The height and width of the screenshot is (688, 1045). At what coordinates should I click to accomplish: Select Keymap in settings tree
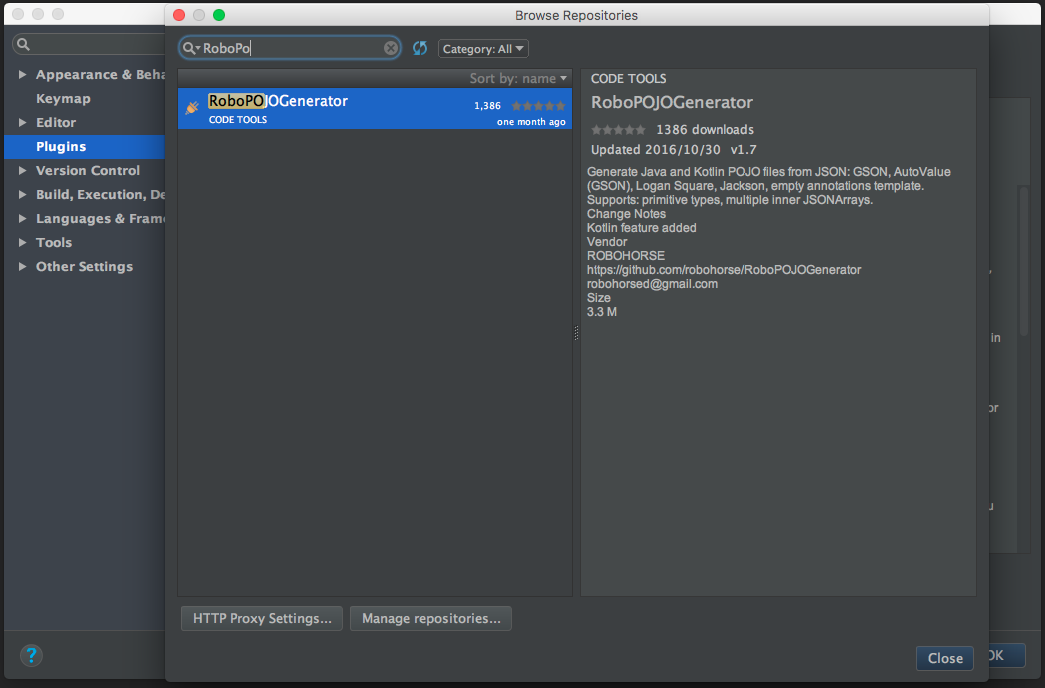tap(63, 99)
